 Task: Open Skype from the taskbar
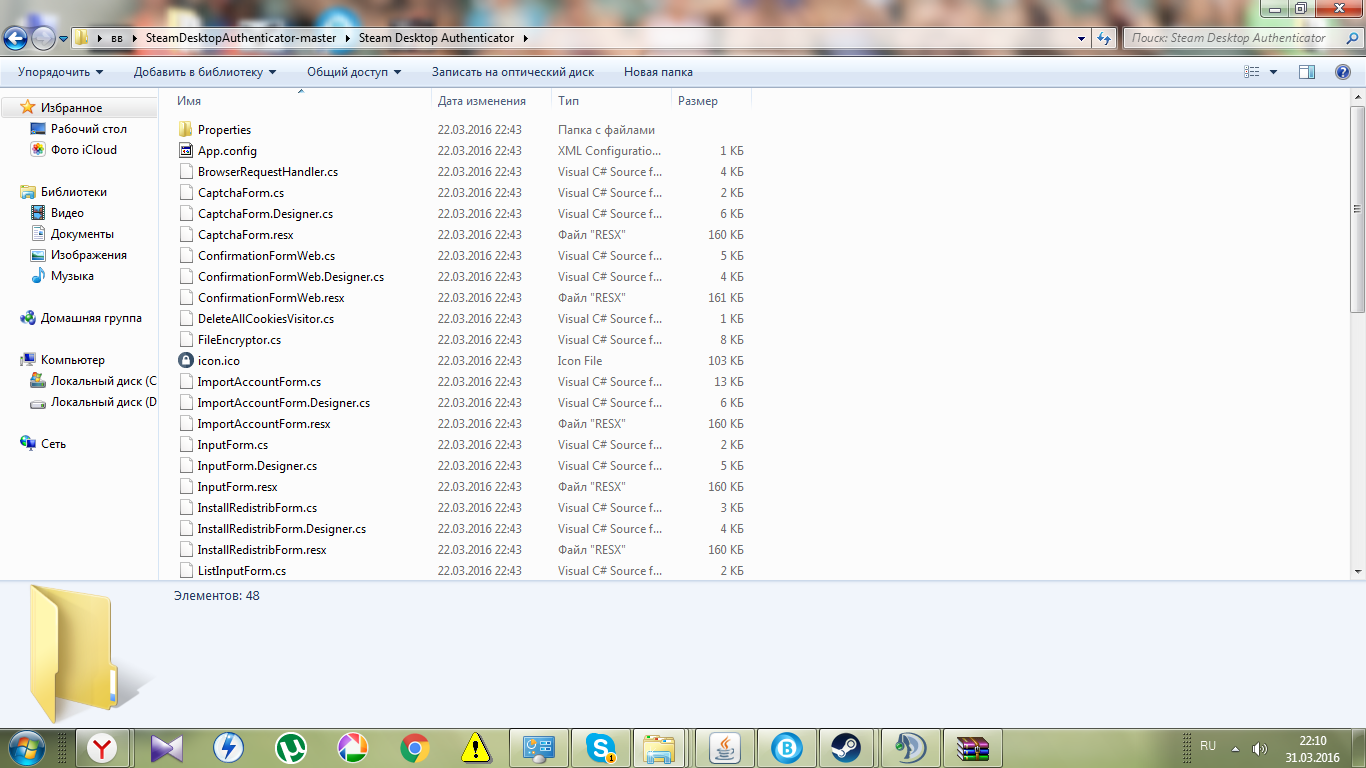point(601,748)
